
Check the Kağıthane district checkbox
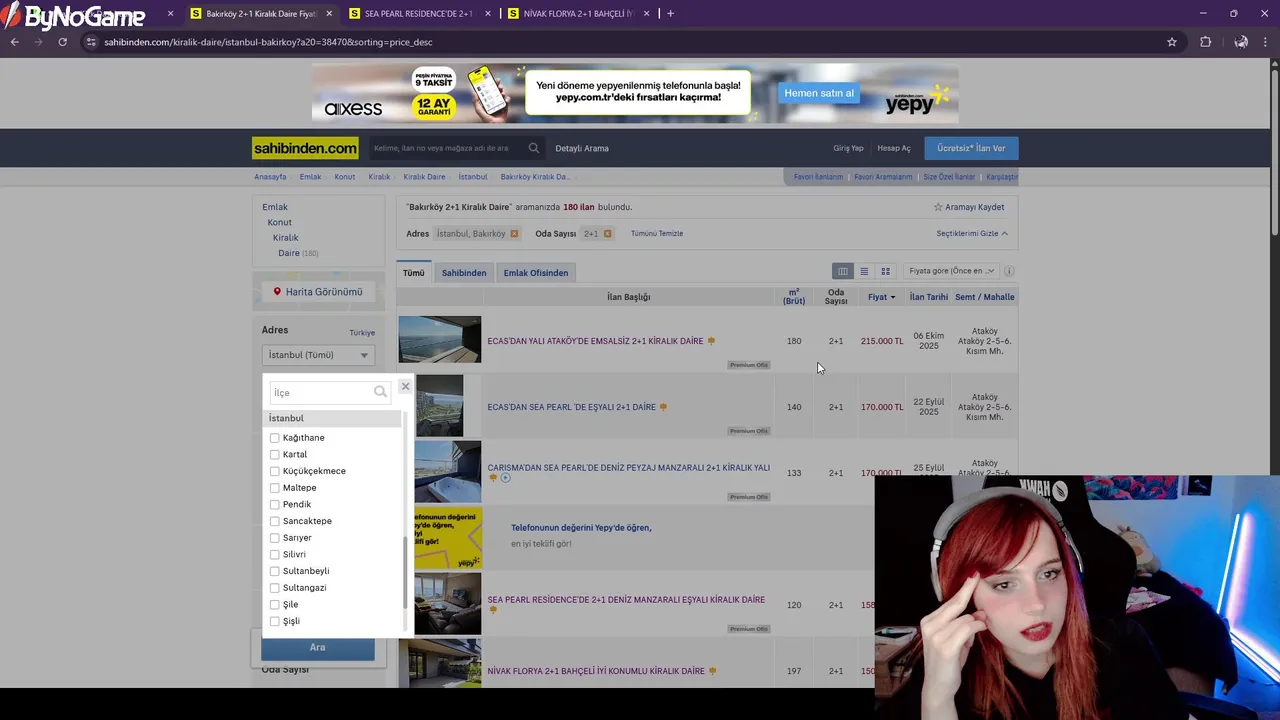275,438
